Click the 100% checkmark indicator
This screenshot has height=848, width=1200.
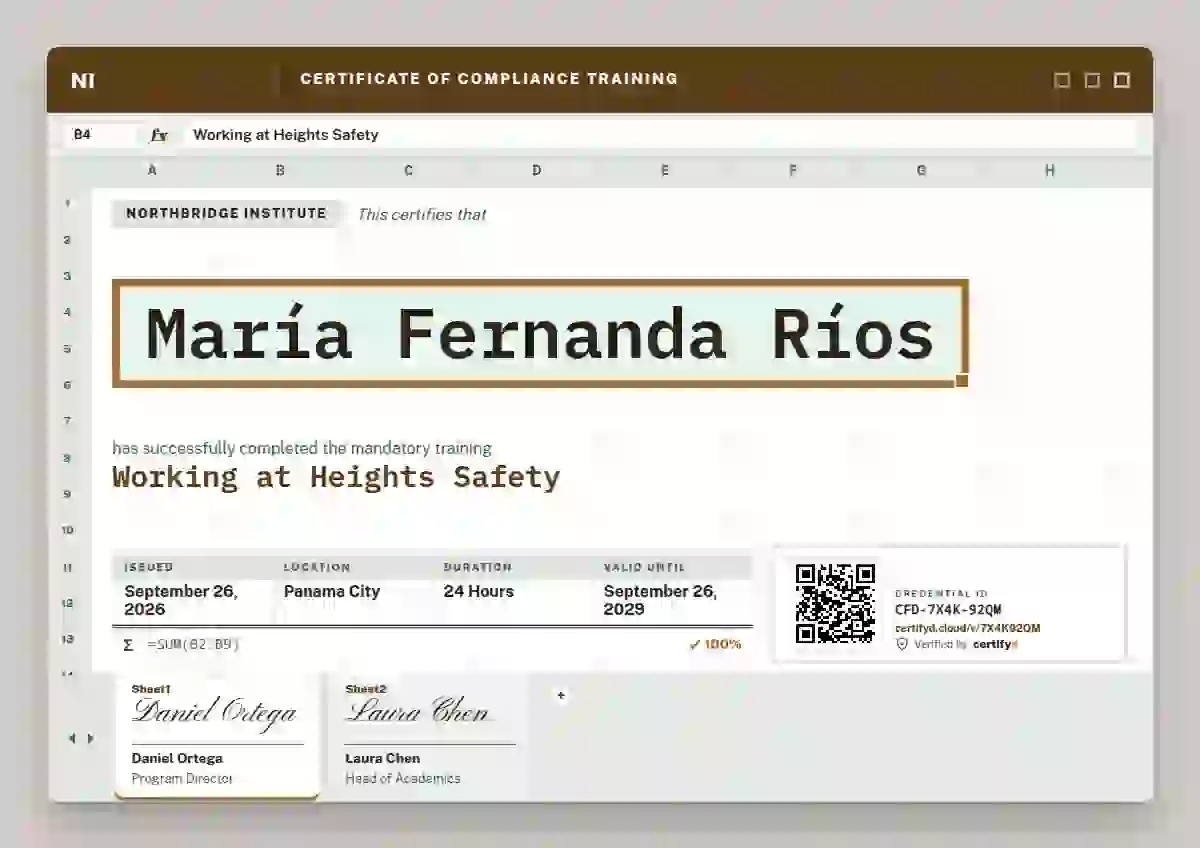(715, 645)
